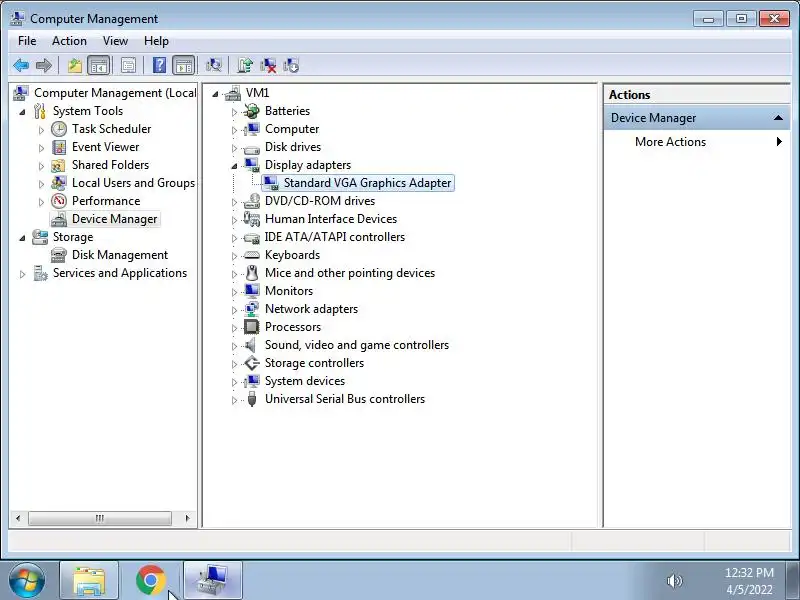
Task: Click the Up one level folder icon
Action: pyautogui.click(x=75, y=65)
